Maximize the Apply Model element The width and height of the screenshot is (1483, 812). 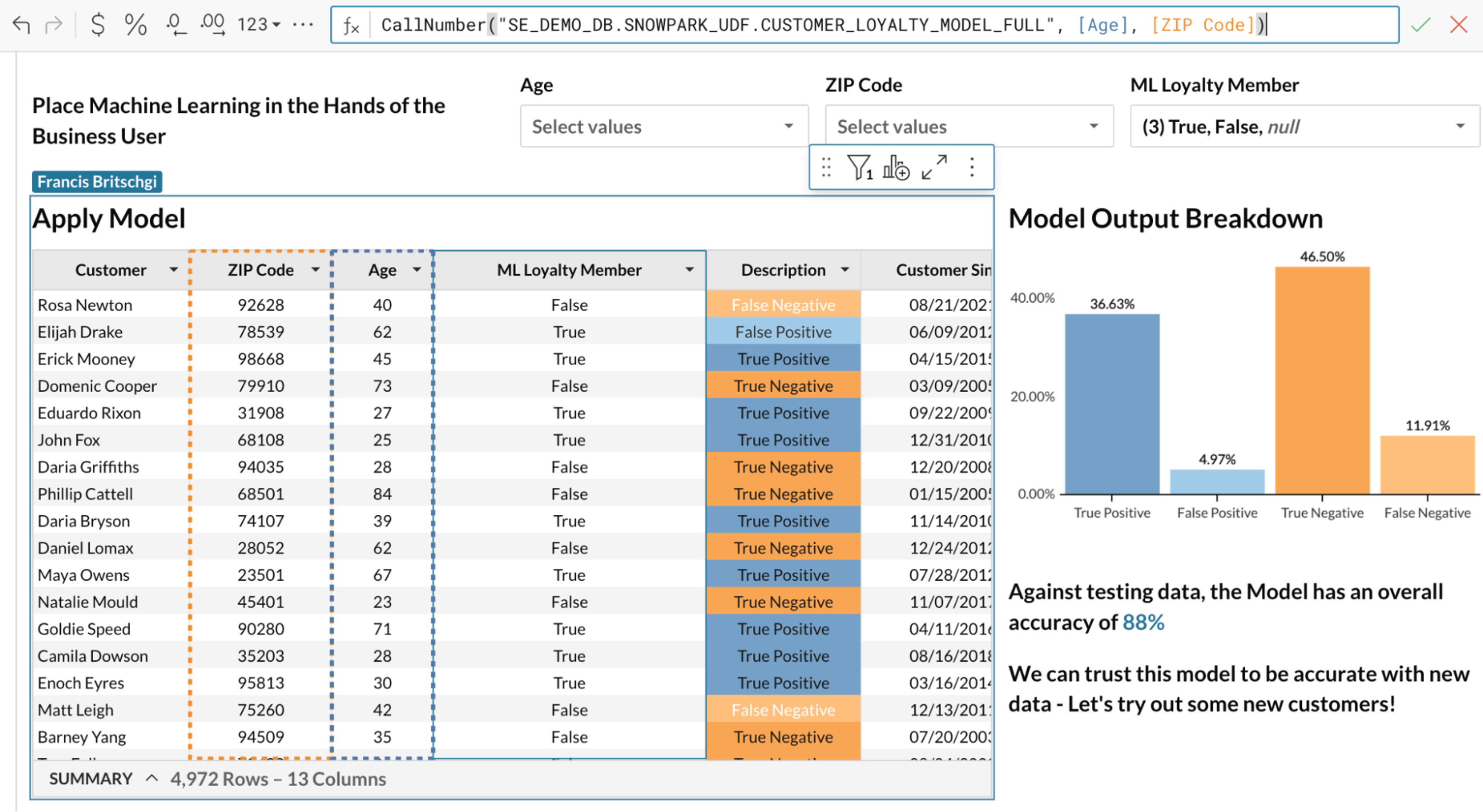pyautogui.click(x=934, y=168)
